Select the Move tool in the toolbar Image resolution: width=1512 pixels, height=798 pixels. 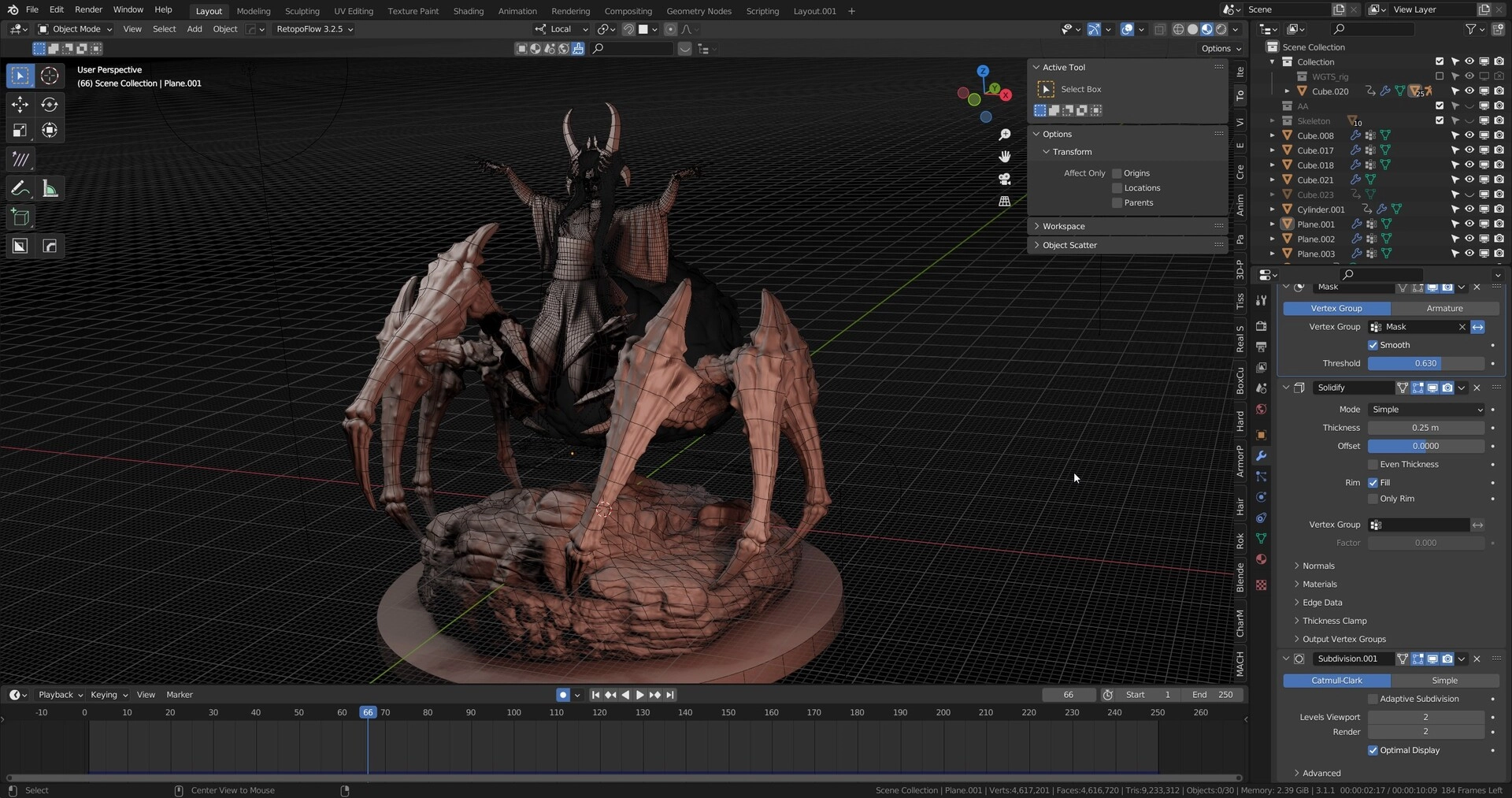pos(20,105)
